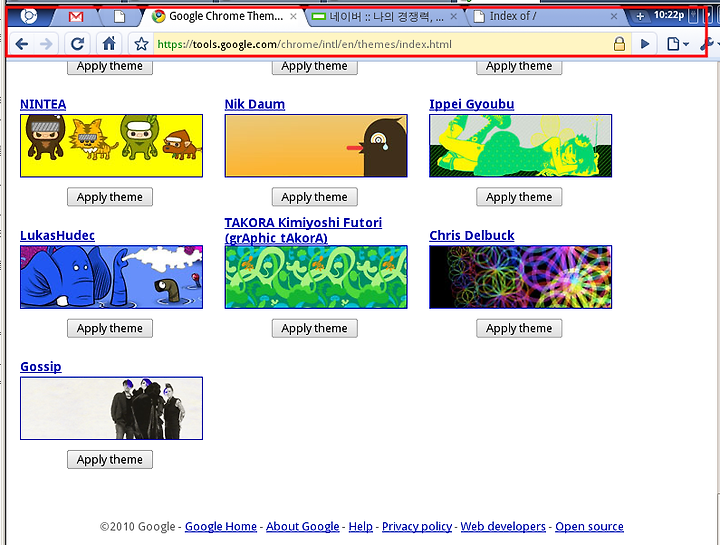Open the TAKORA Kimiyoshi Futori link
Screen dimensions: 720x545
click(x=303, y=230)
